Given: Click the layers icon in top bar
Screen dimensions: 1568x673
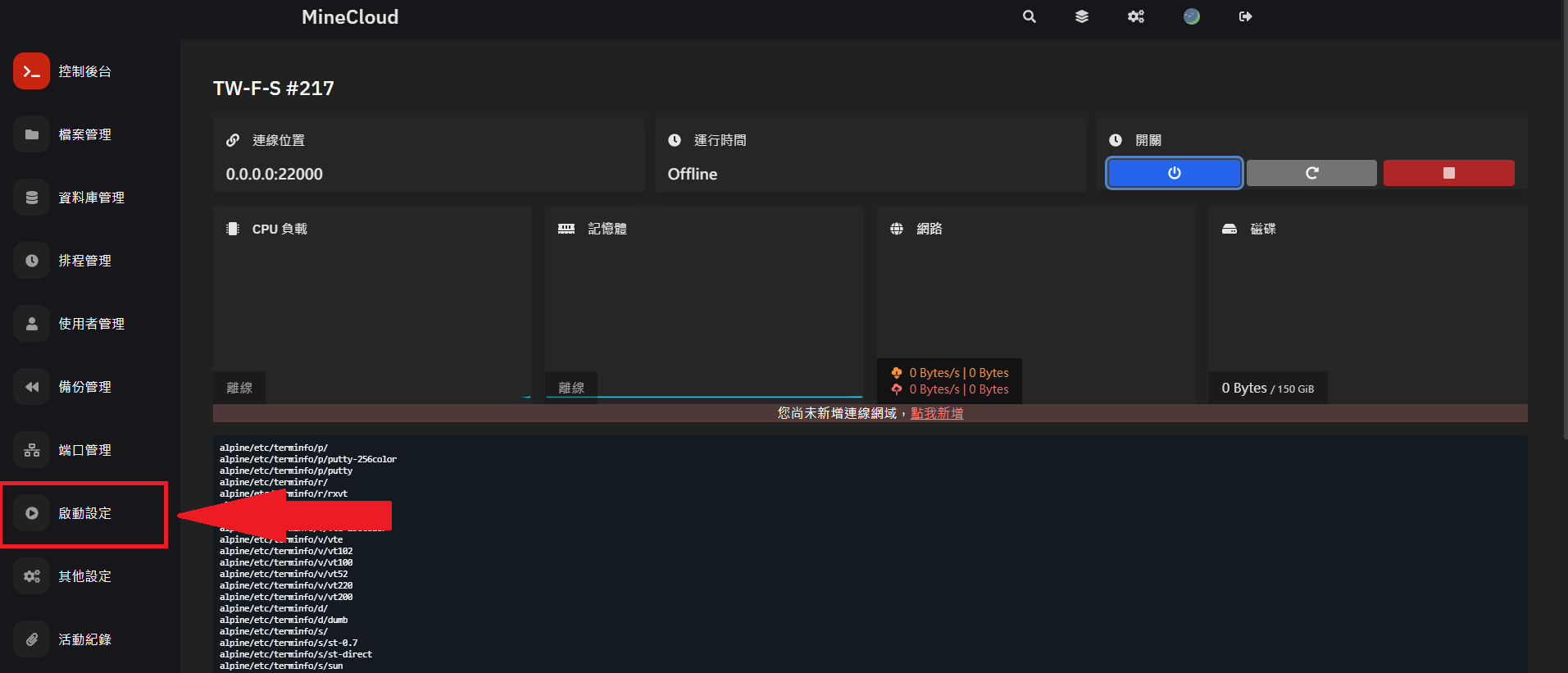Looking at the screenshot, I should [1082, 16].
